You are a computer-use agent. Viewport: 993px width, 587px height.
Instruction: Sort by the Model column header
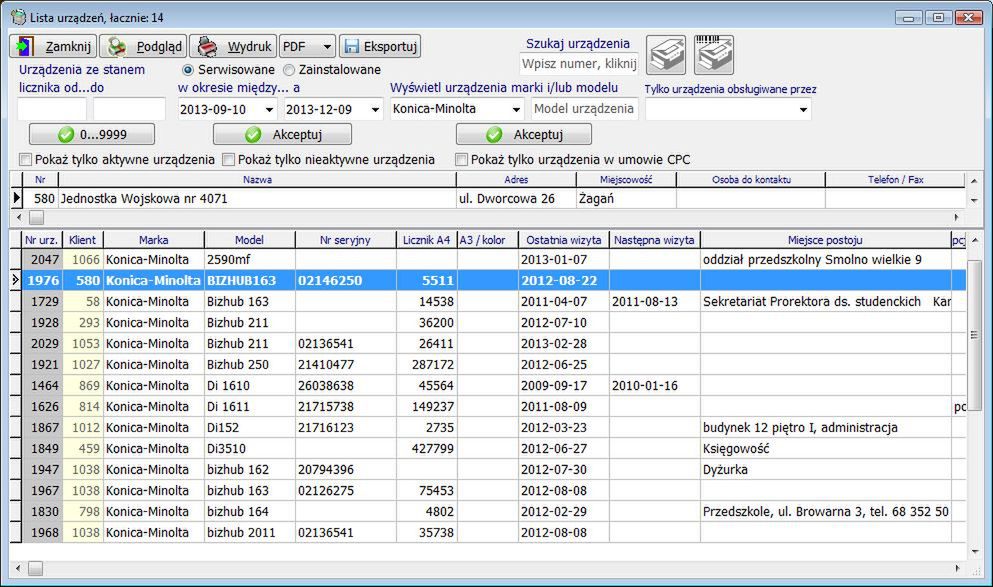250,240
